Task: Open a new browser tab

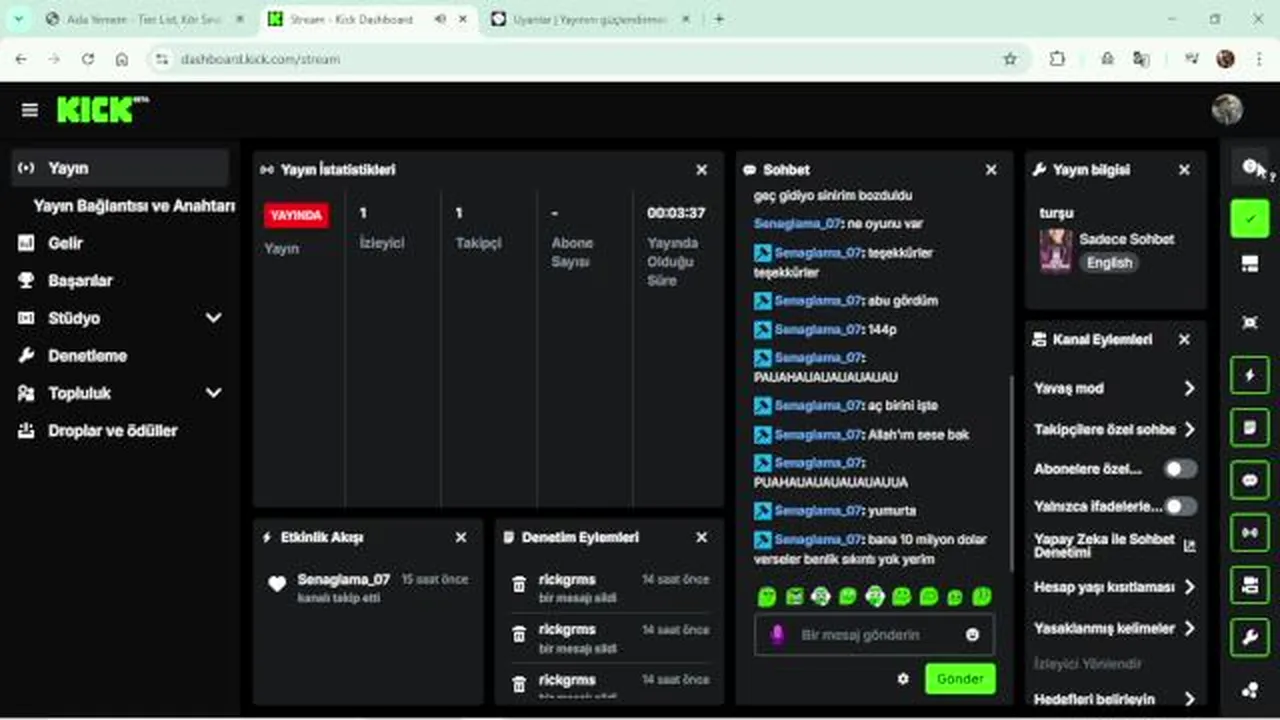Action: (719, 19)
